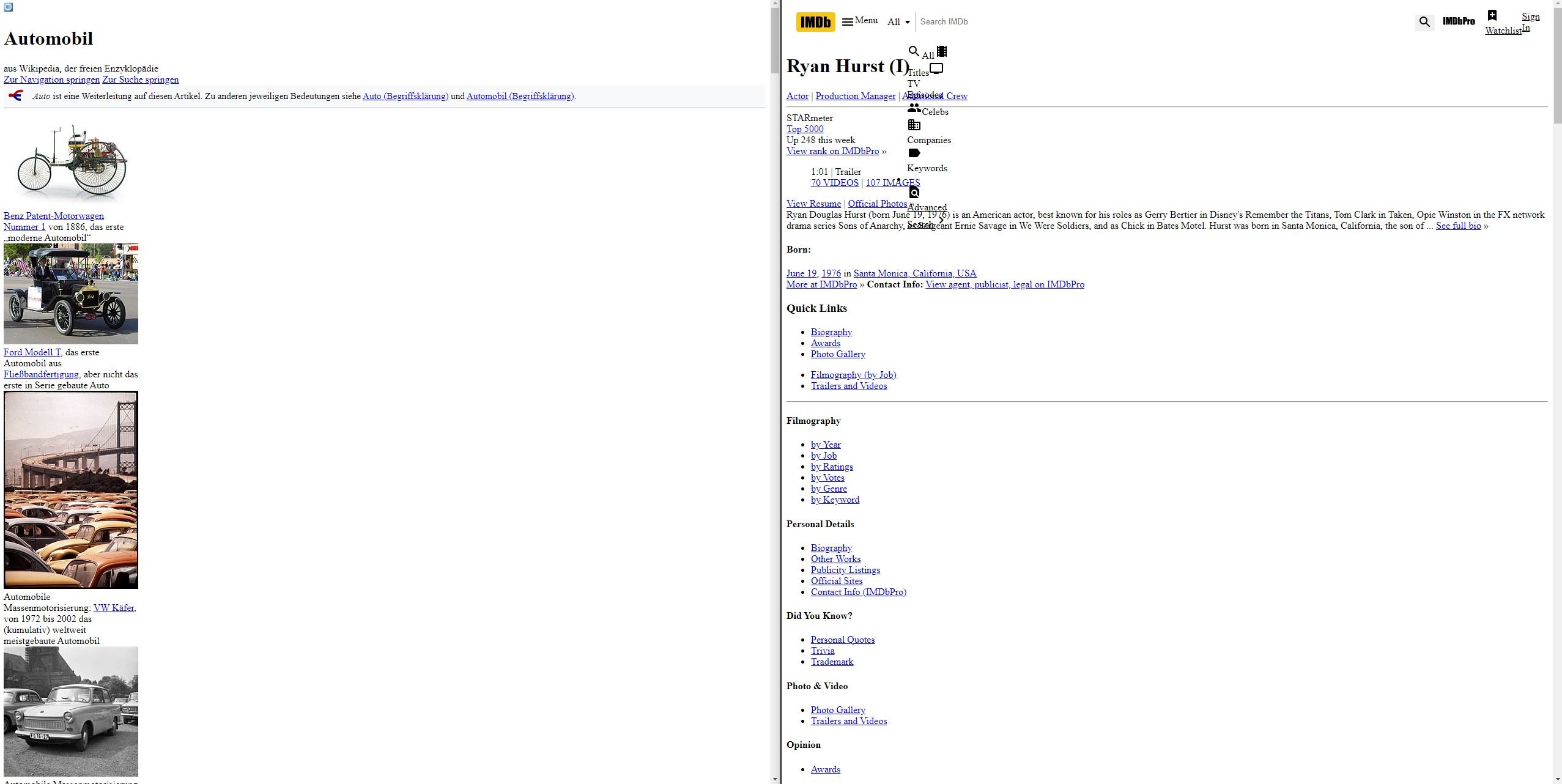Screen dimensions: 1562x784
Task: Select the Companies building icon
Action: (914, 125)
